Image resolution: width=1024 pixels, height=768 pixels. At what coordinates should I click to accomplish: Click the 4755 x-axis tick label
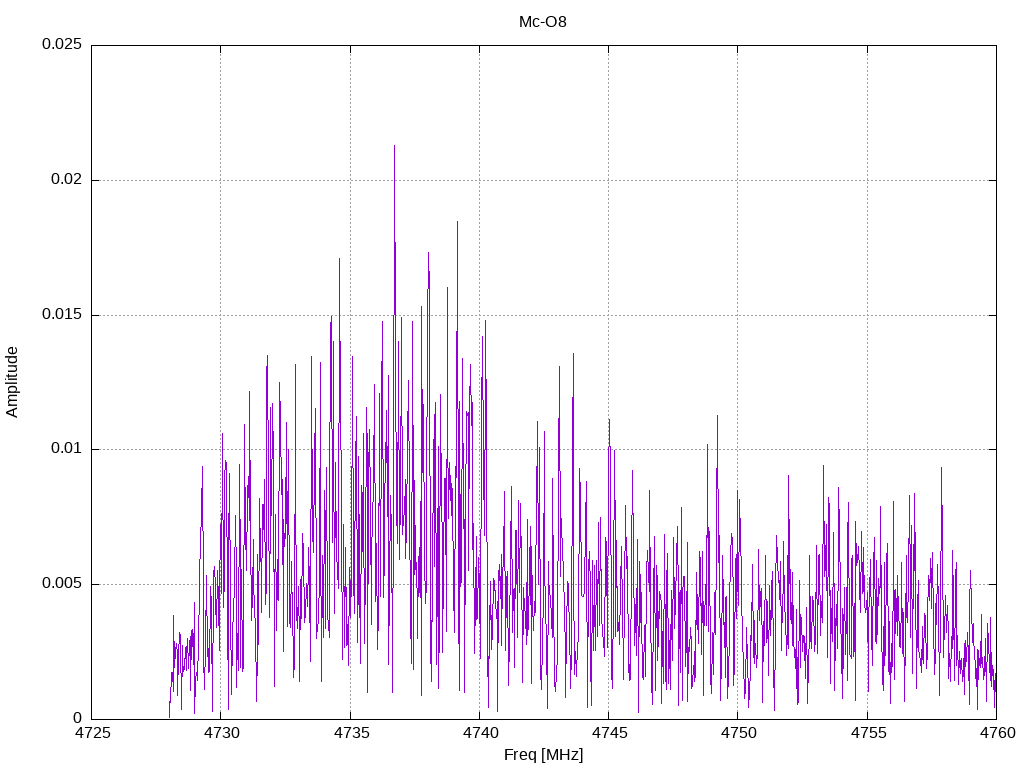[868, 733]
